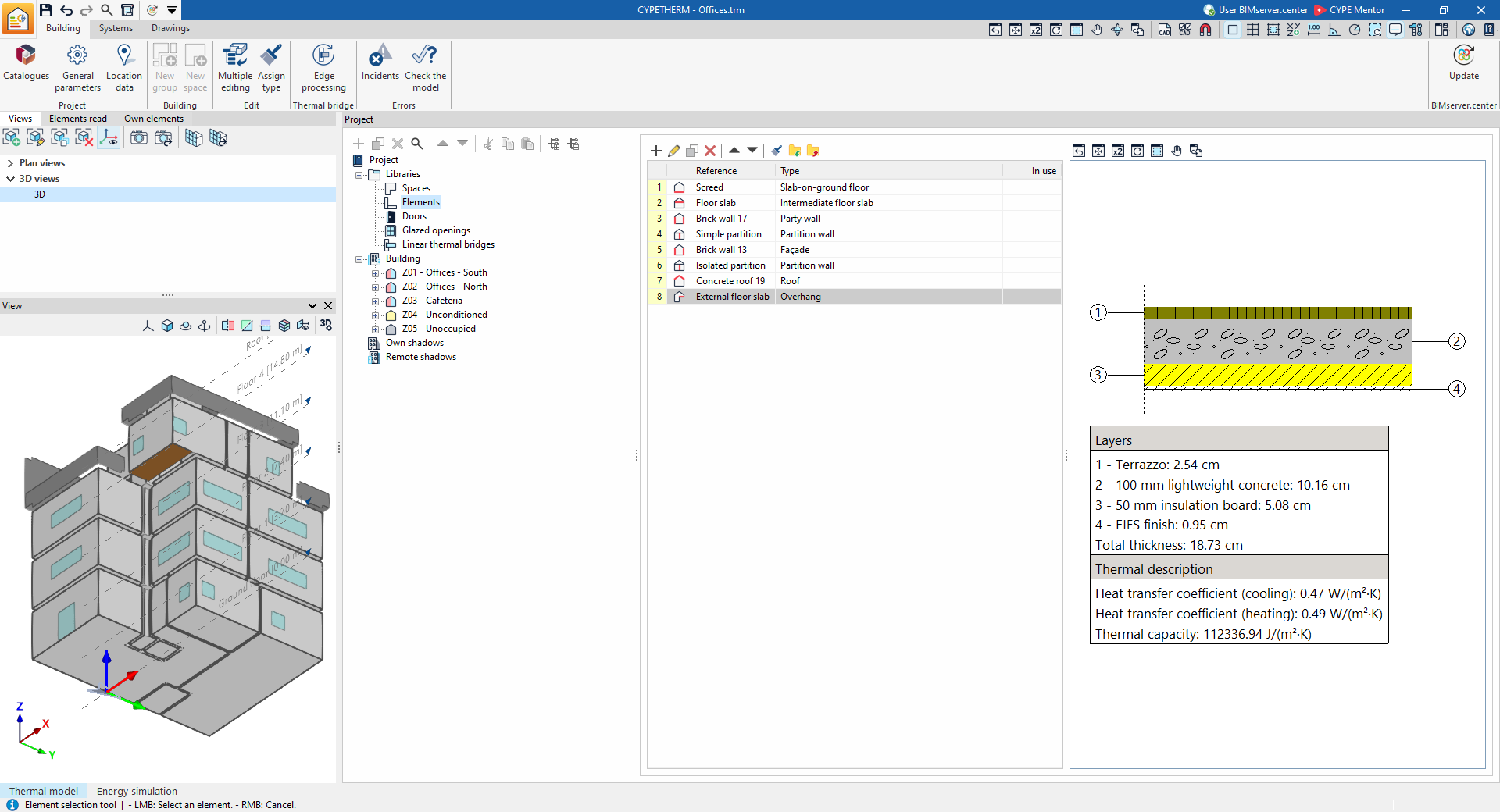Expand the Z01 - Offices - South node

(x=375, y=273)
